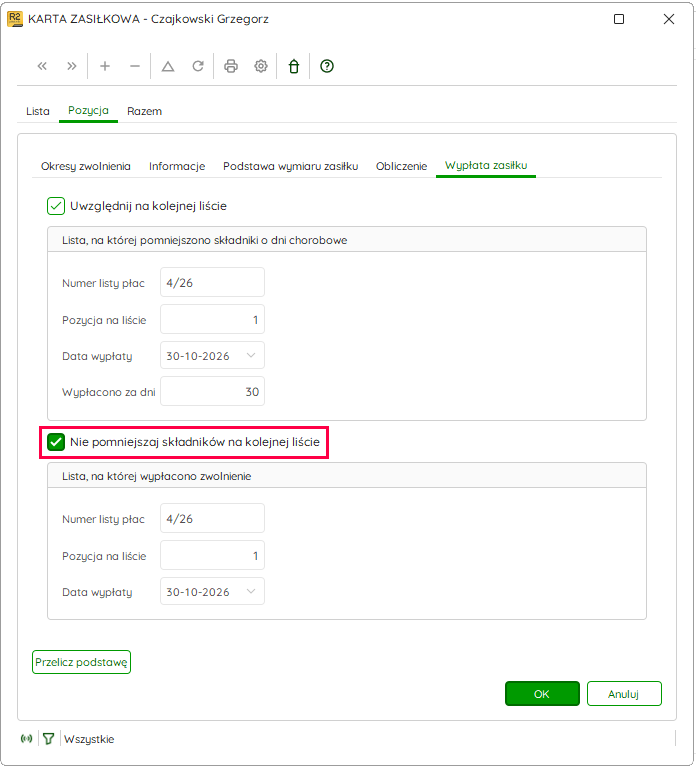Open 'Podstawa wymiaru zasiłku' tab
The image size is (696, 769).
point(290,166)
